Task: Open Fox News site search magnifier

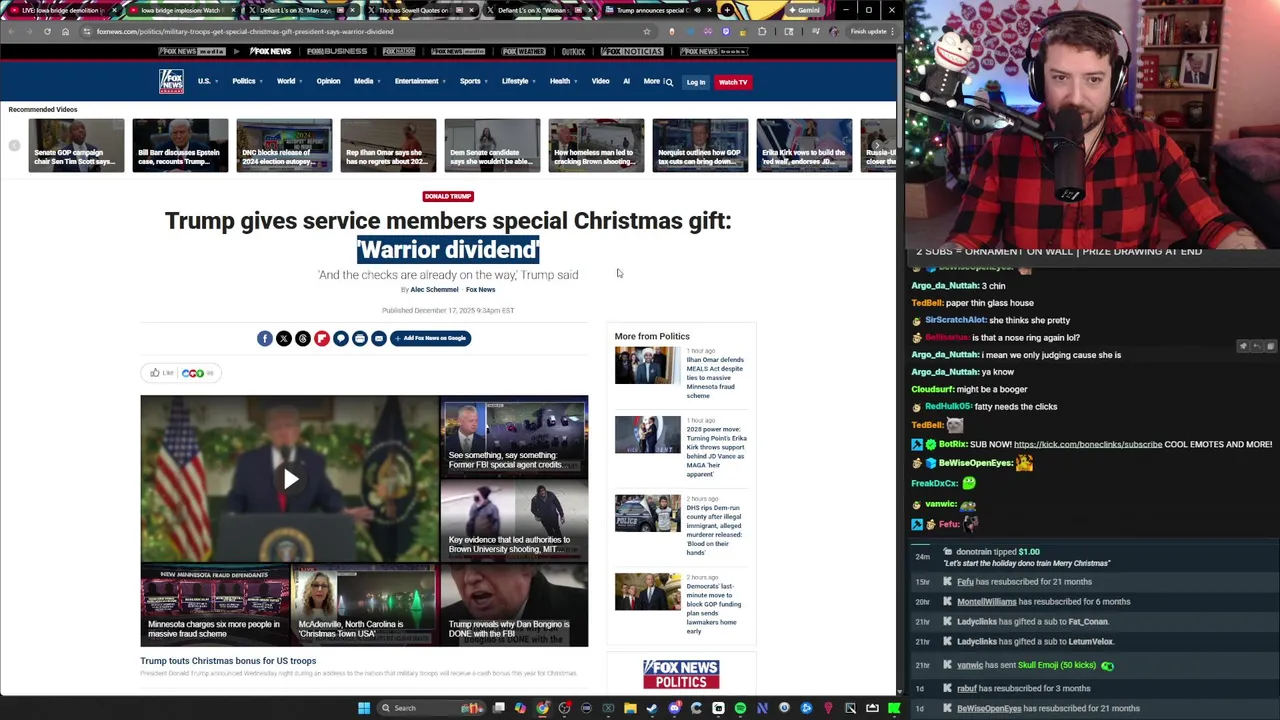Action: pyautogui.click(x=669, y=82)
